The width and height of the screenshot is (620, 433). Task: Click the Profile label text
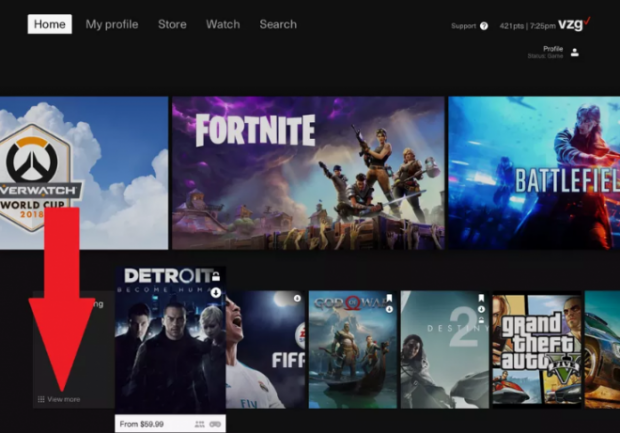tap(553, 49)
